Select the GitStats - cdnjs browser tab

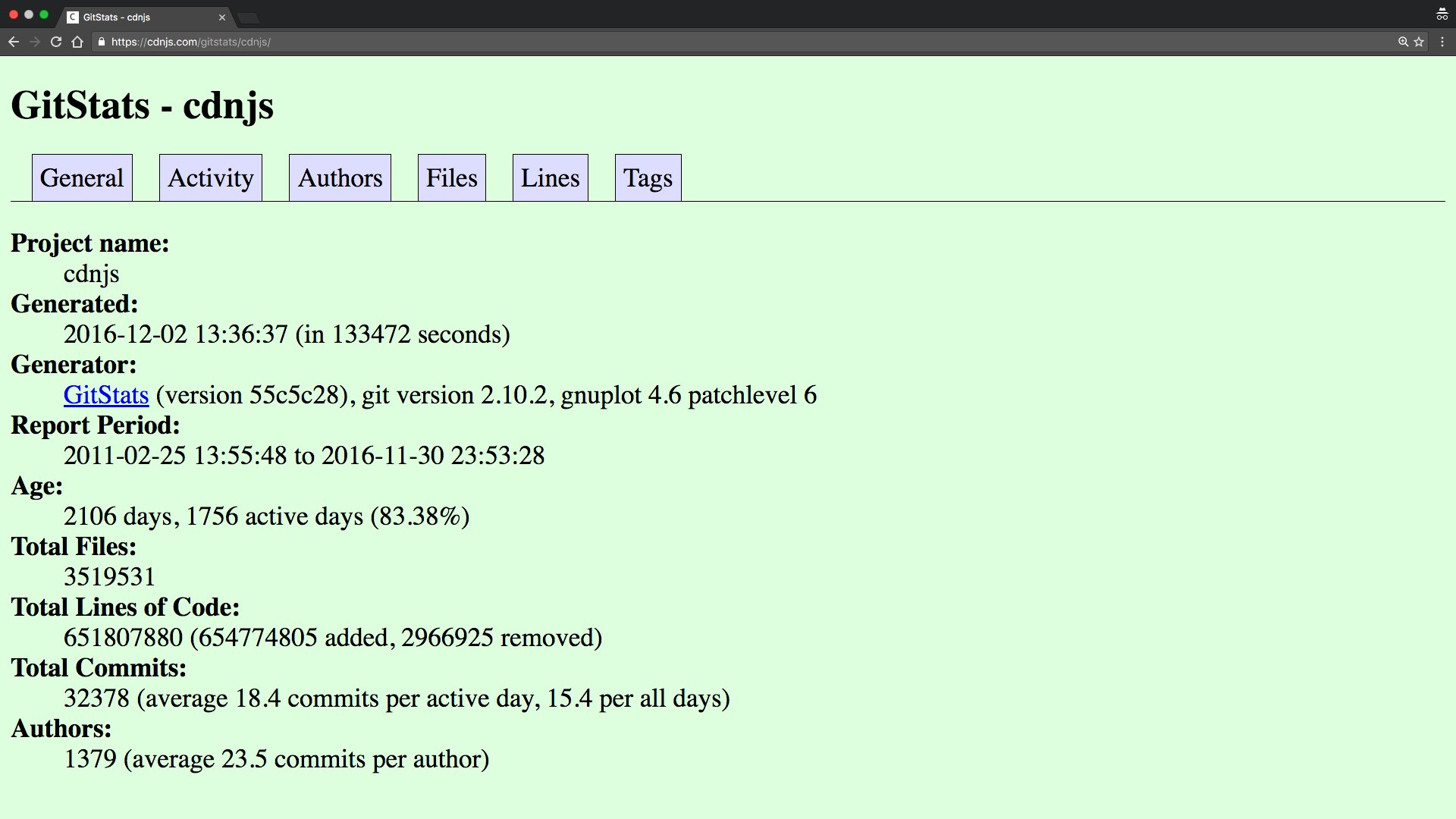click(x=146, y=17)
